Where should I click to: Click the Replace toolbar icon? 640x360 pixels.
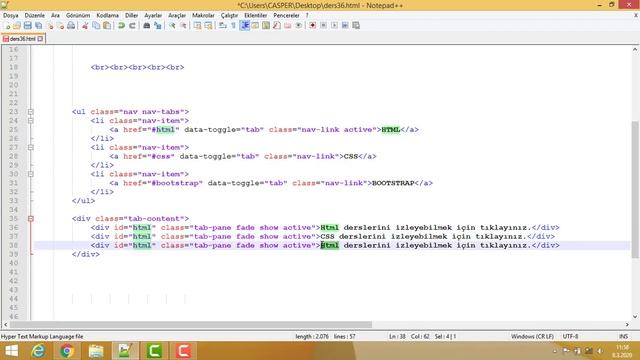pos(157,25)
